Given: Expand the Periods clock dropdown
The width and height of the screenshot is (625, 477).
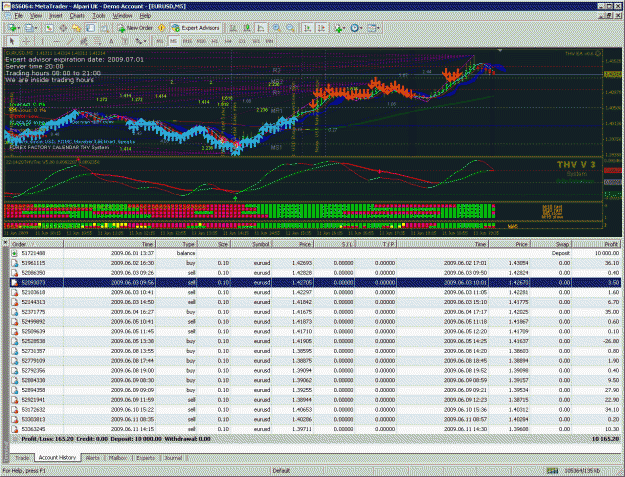Looking at the screenshot, I should point(356,28).
